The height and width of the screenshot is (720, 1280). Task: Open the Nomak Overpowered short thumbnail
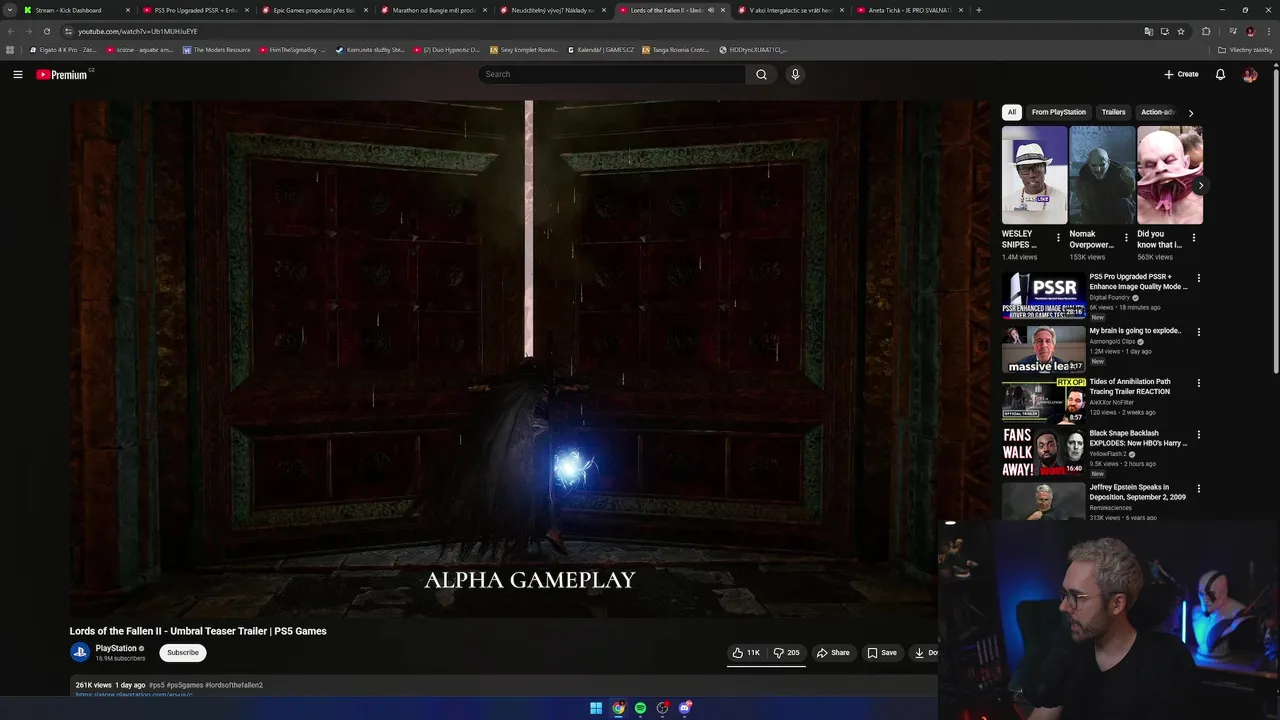tap(1102, 175)
